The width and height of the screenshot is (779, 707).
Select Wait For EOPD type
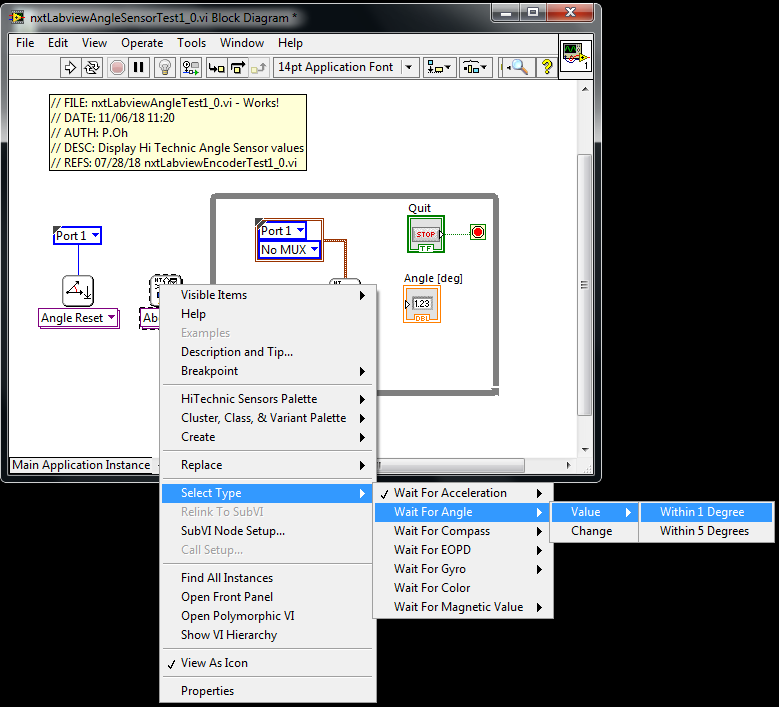click(x=463, y=550)
